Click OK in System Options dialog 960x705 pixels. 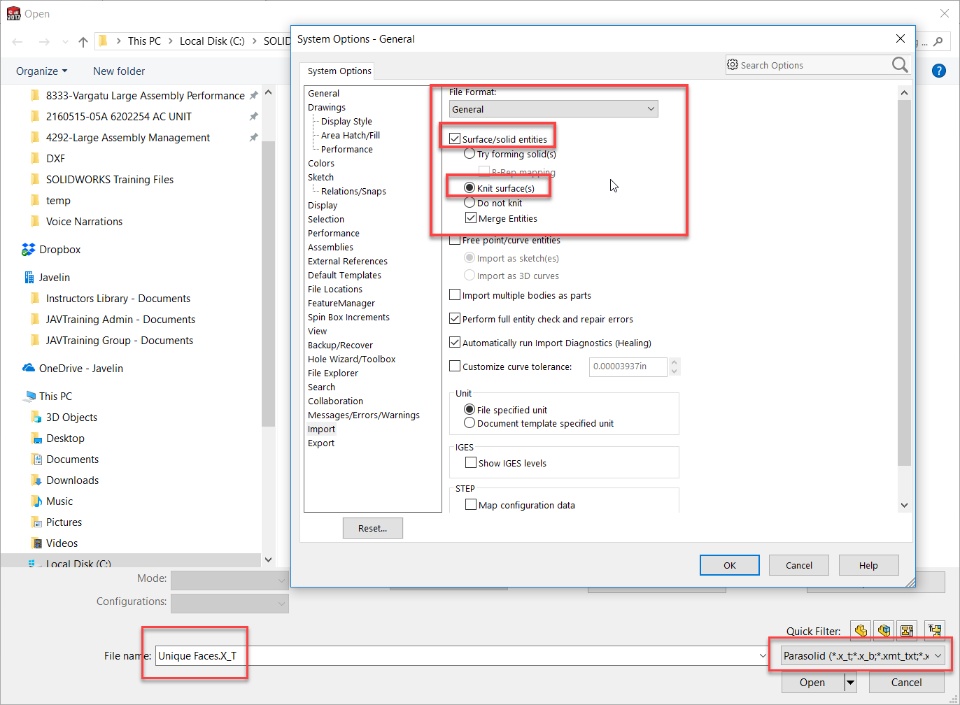tap(729, 565)
